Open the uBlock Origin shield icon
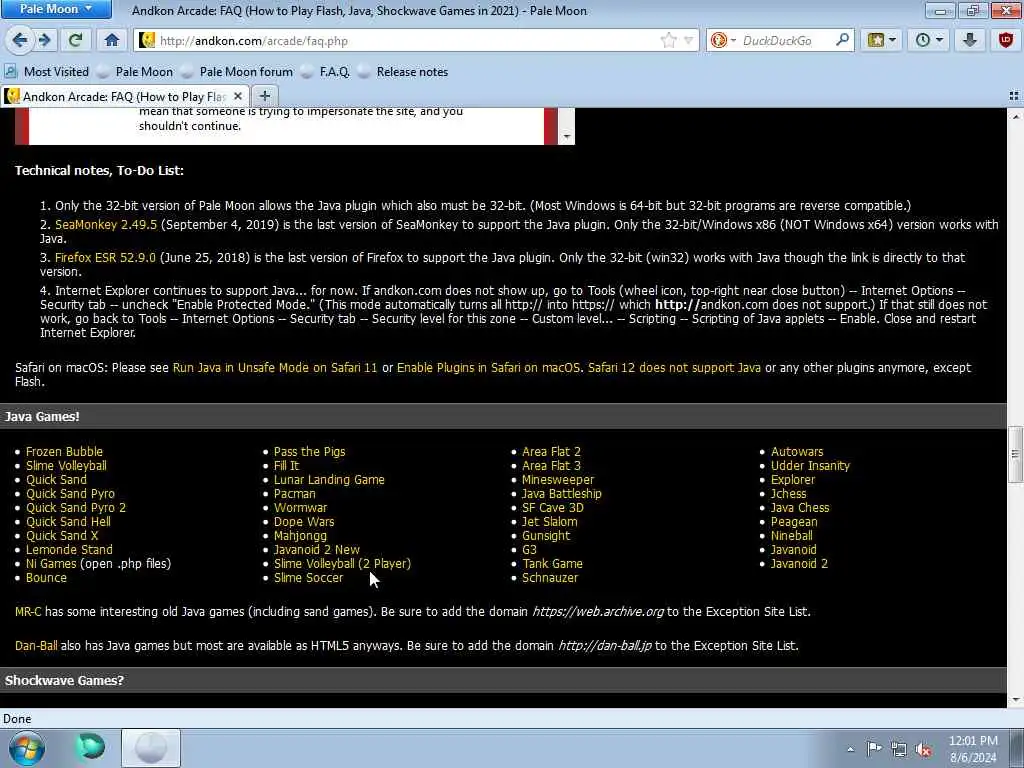Screen dimensions: 1024x768 pos(1006,40)
